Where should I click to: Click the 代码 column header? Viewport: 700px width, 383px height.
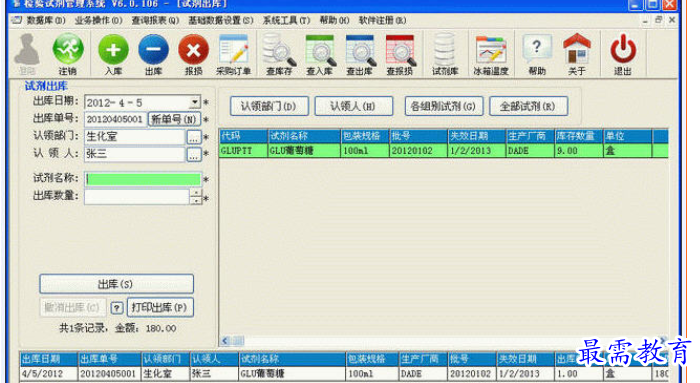[x=243, y=136]
